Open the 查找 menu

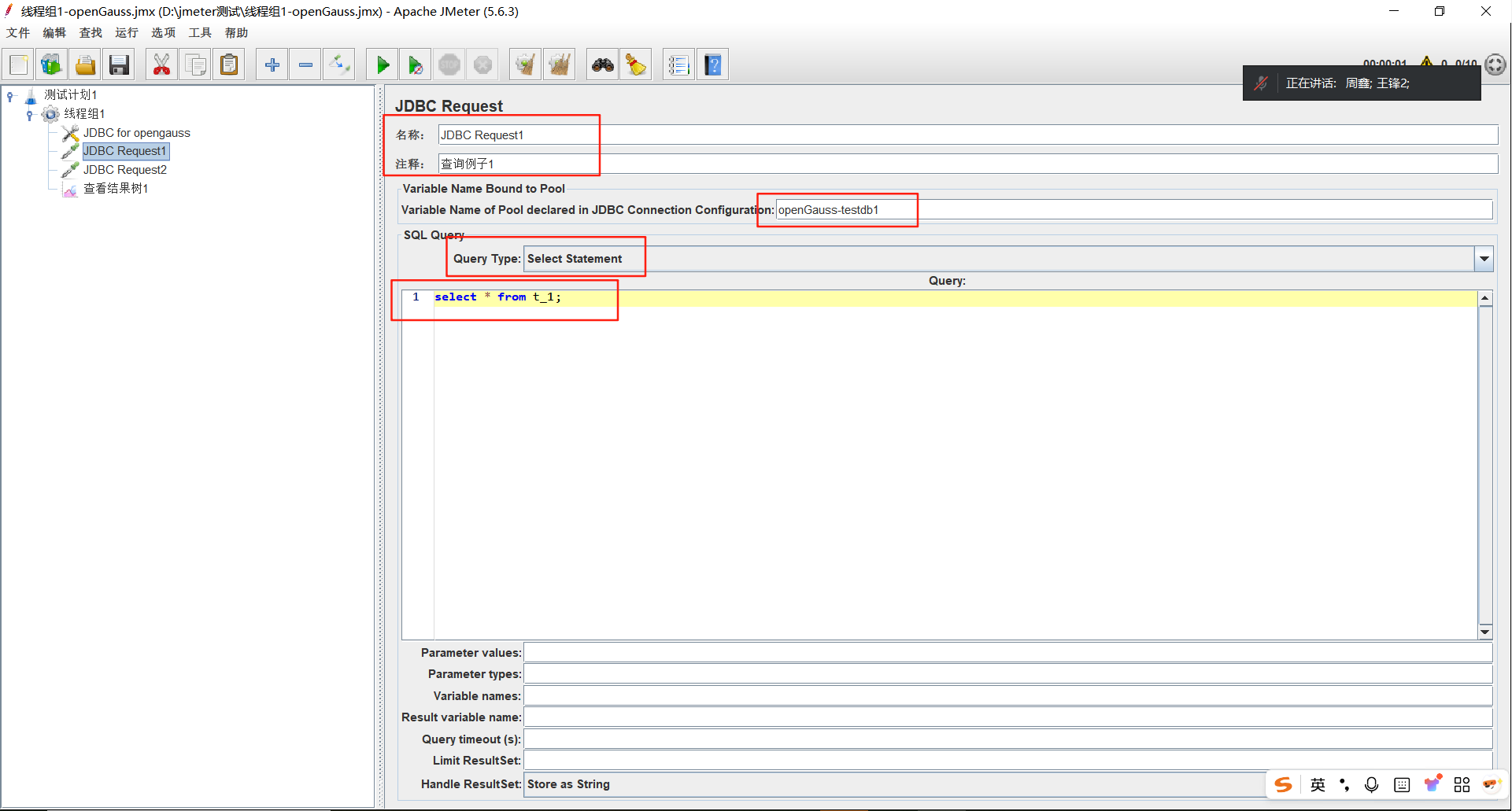pyautogui.click(x=91, y=32)
